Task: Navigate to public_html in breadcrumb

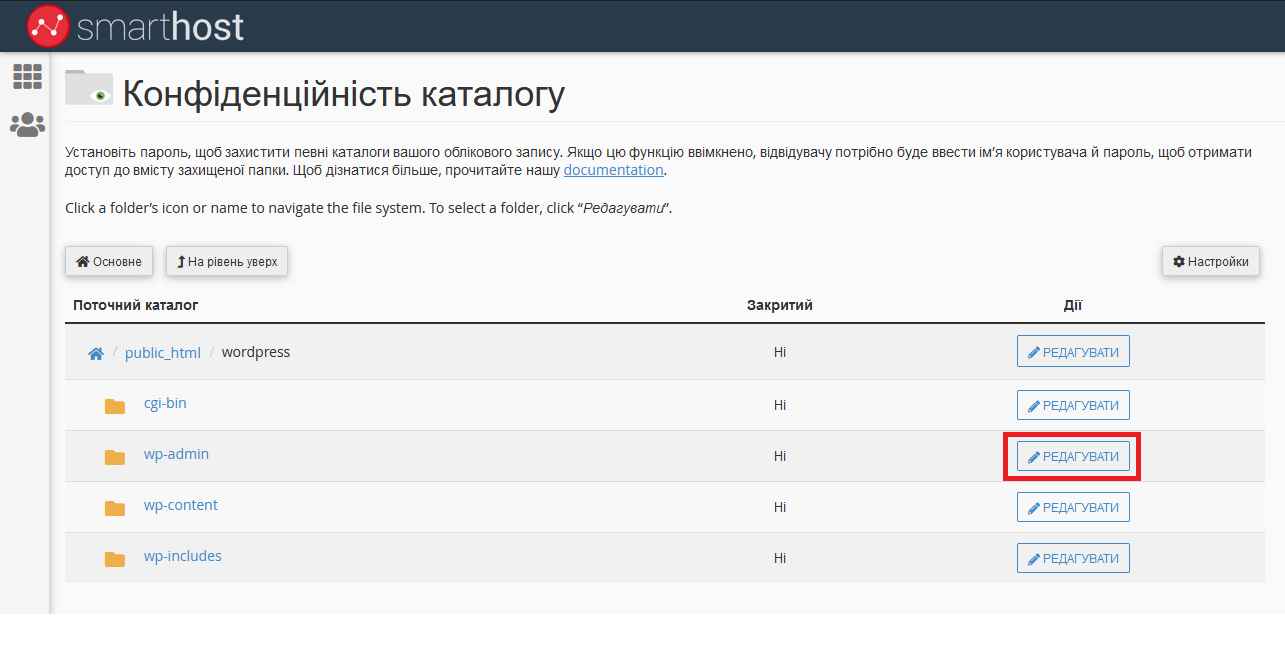Action: point(162,353)
